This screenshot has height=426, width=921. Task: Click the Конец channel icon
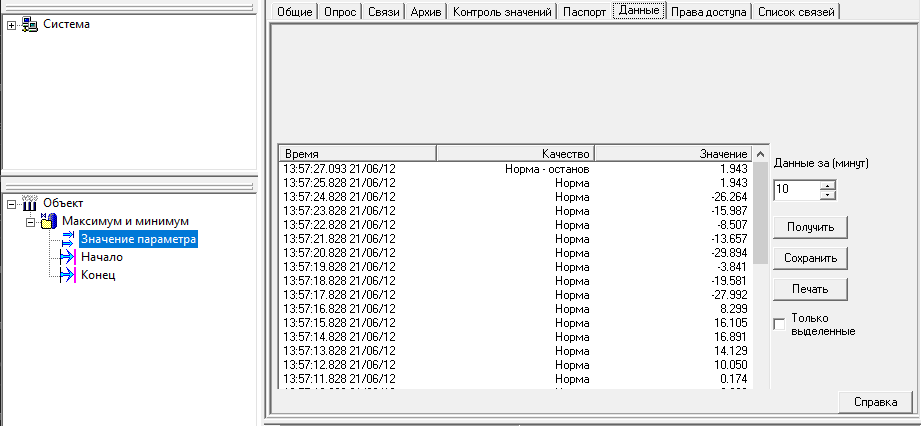(x=68, y=274)
